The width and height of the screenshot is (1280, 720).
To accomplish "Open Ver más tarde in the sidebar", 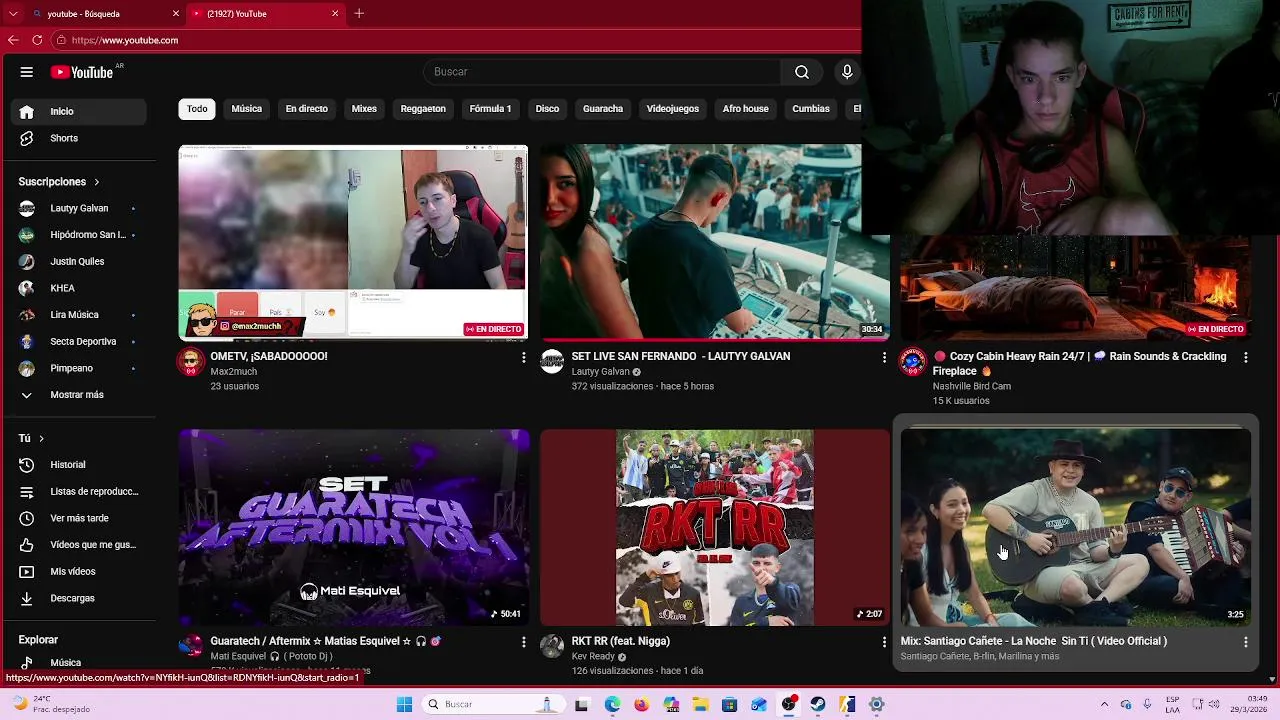I will (80, 518).
